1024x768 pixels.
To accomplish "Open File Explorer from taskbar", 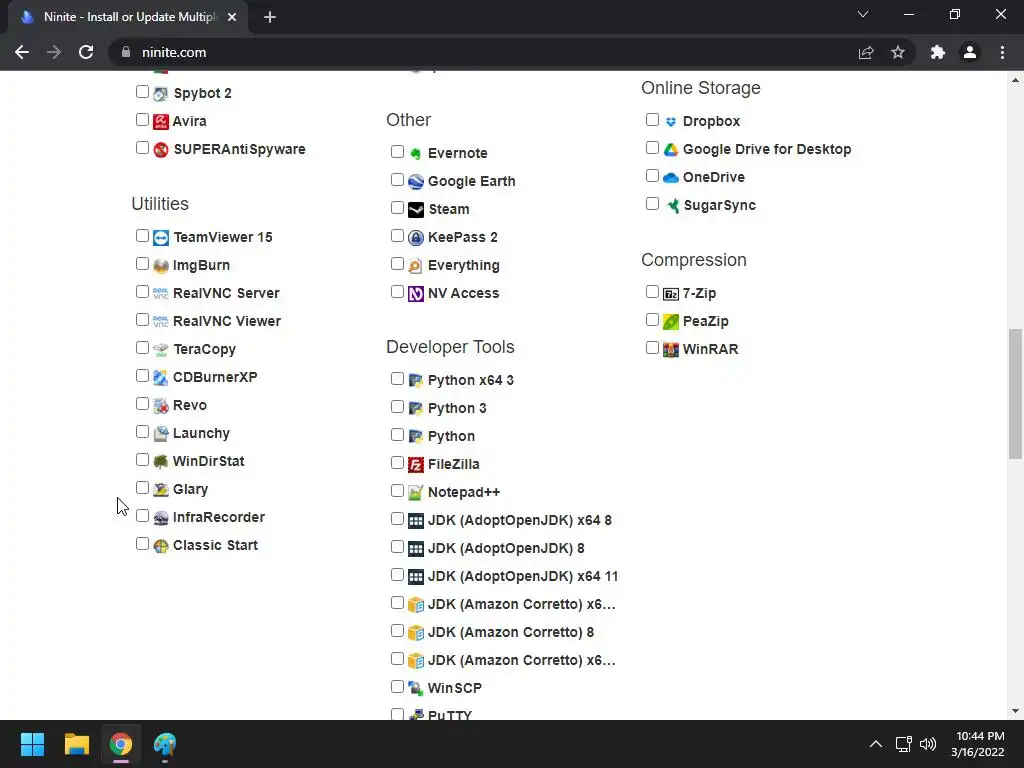I will (76, 744).
